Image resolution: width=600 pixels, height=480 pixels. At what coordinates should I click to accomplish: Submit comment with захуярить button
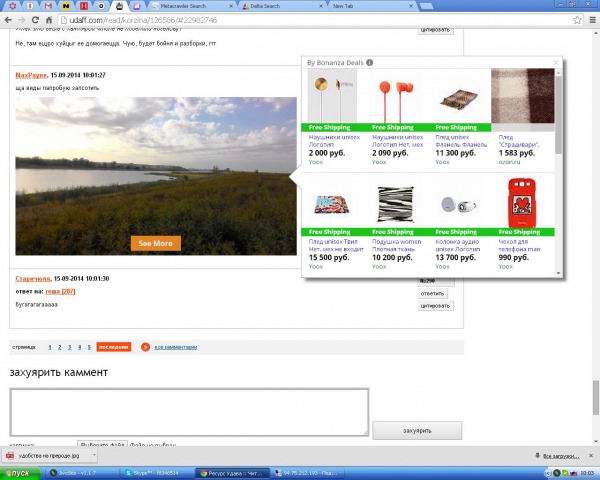click(x=417, y=431)
